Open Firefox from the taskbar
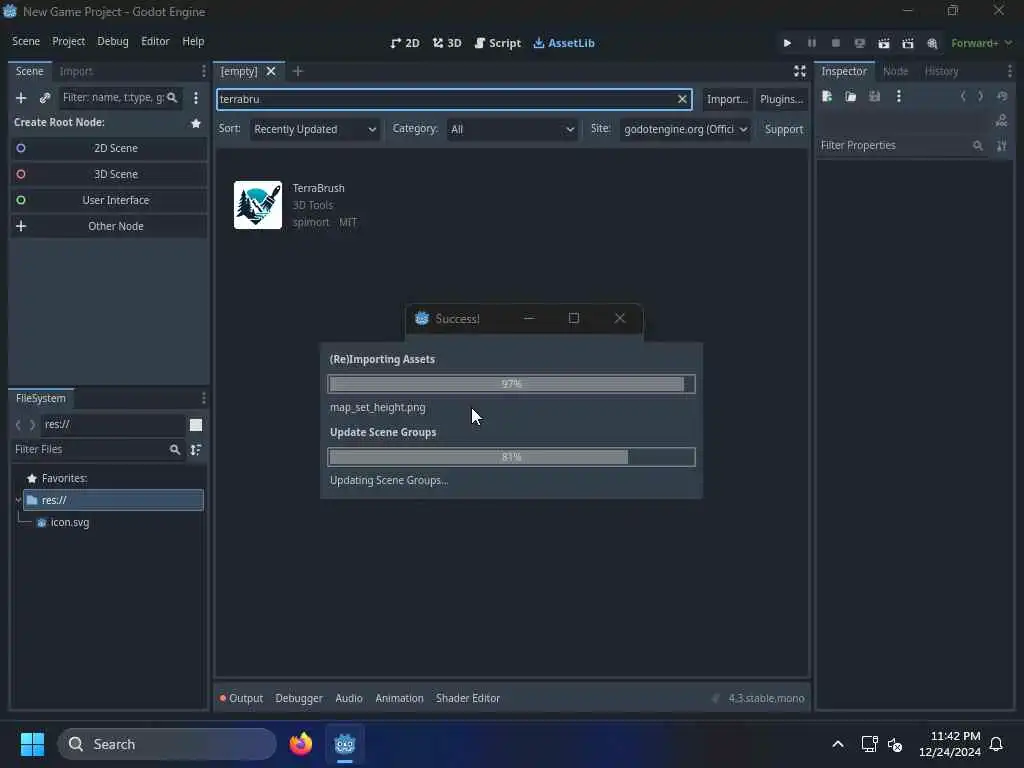Screen dimensions: 1024x768 pos(300,744)
